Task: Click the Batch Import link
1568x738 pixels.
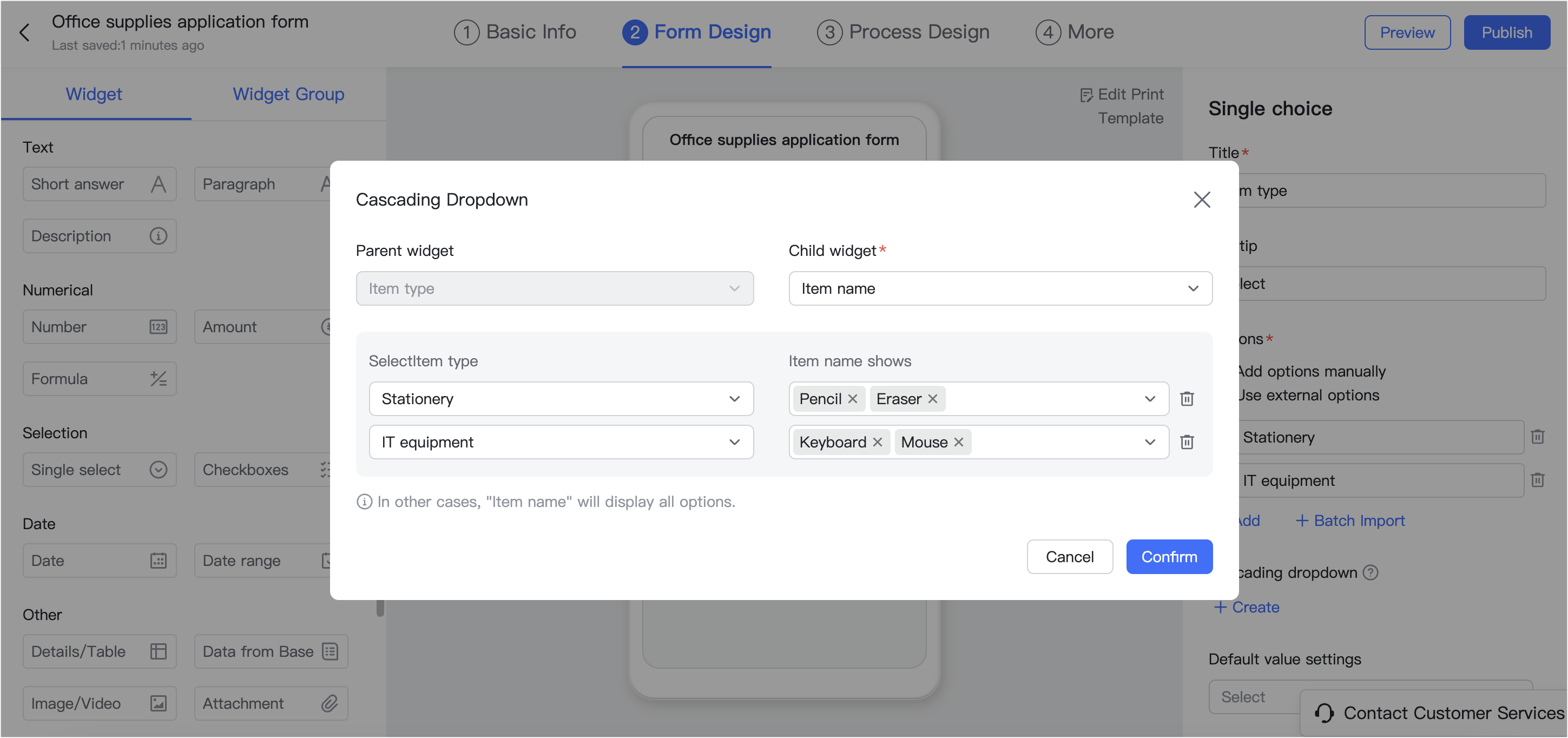Action: (x=1349, y=520)
